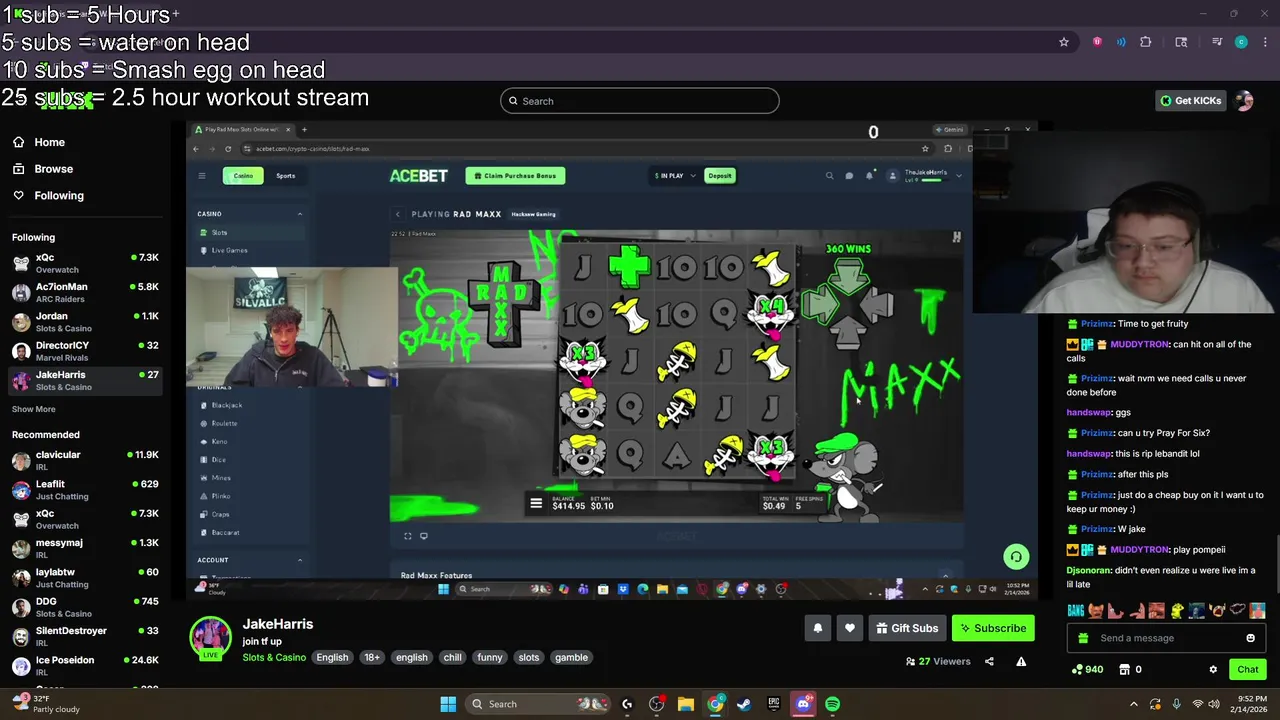The width and height of the screenshot is (1280, 720).
Task: Open Epic Games Launcher from the taskbar
Action: 774,704
